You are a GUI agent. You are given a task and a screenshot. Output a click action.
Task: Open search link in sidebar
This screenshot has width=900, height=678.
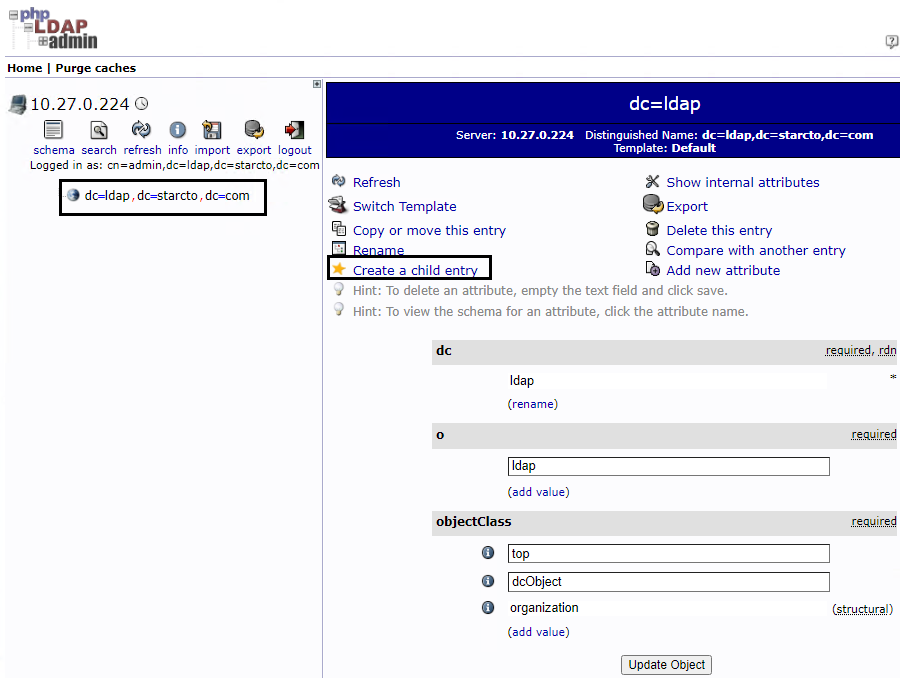99,150
